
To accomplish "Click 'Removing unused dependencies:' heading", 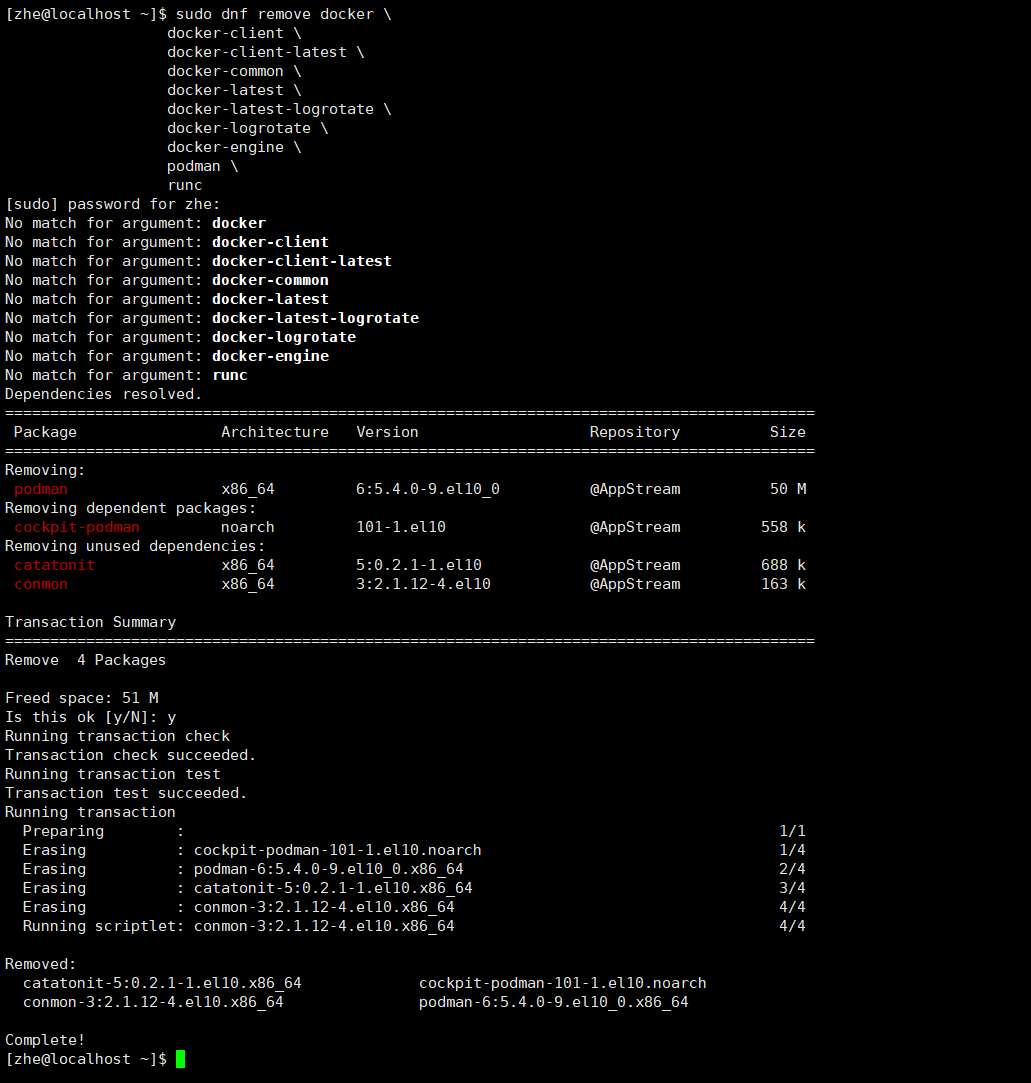I will click(x=135, y=546).
